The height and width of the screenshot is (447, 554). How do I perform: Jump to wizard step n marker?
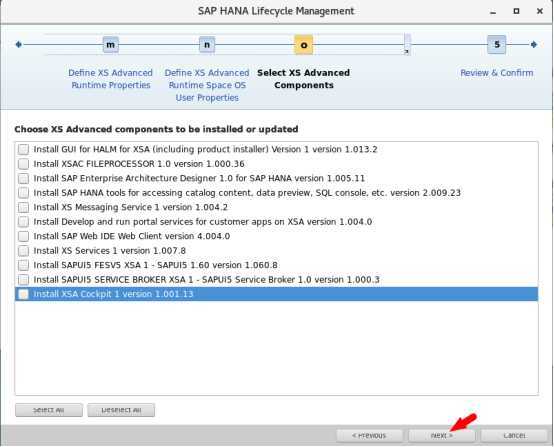click(x=207, y=45)
